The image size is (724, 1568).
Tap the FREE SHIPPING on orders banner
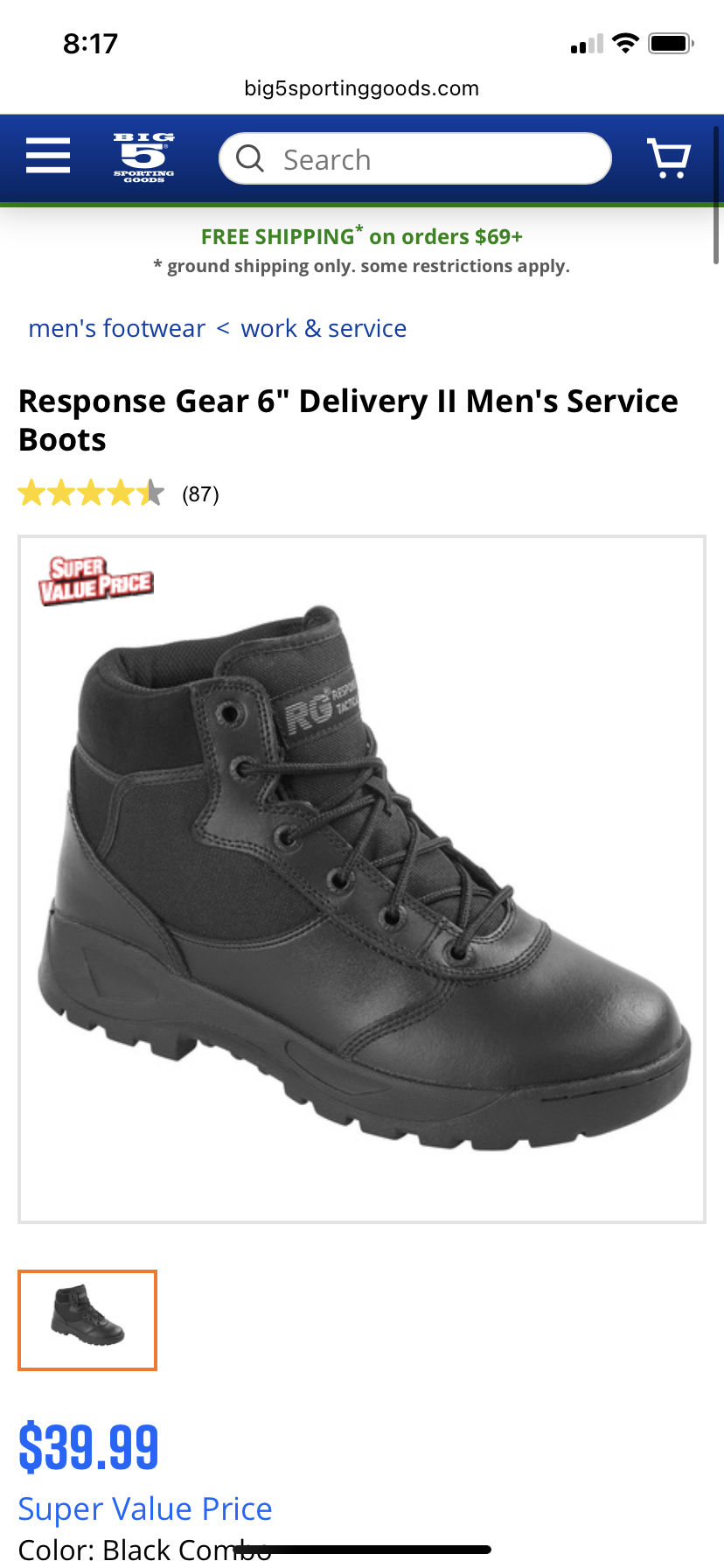tap(362, 236)
